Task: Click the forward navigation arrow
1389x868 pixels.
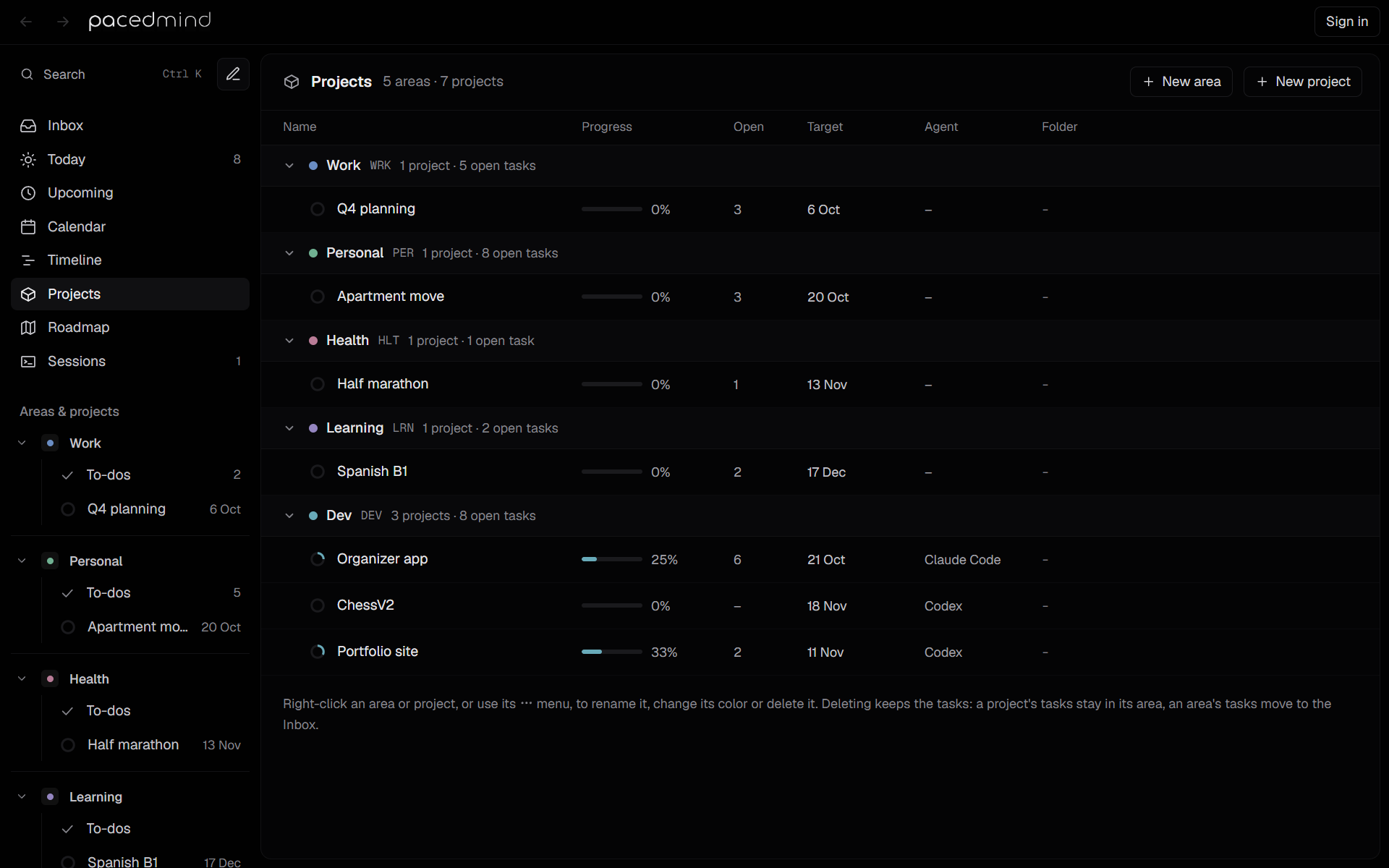Action: click(63, 22)
